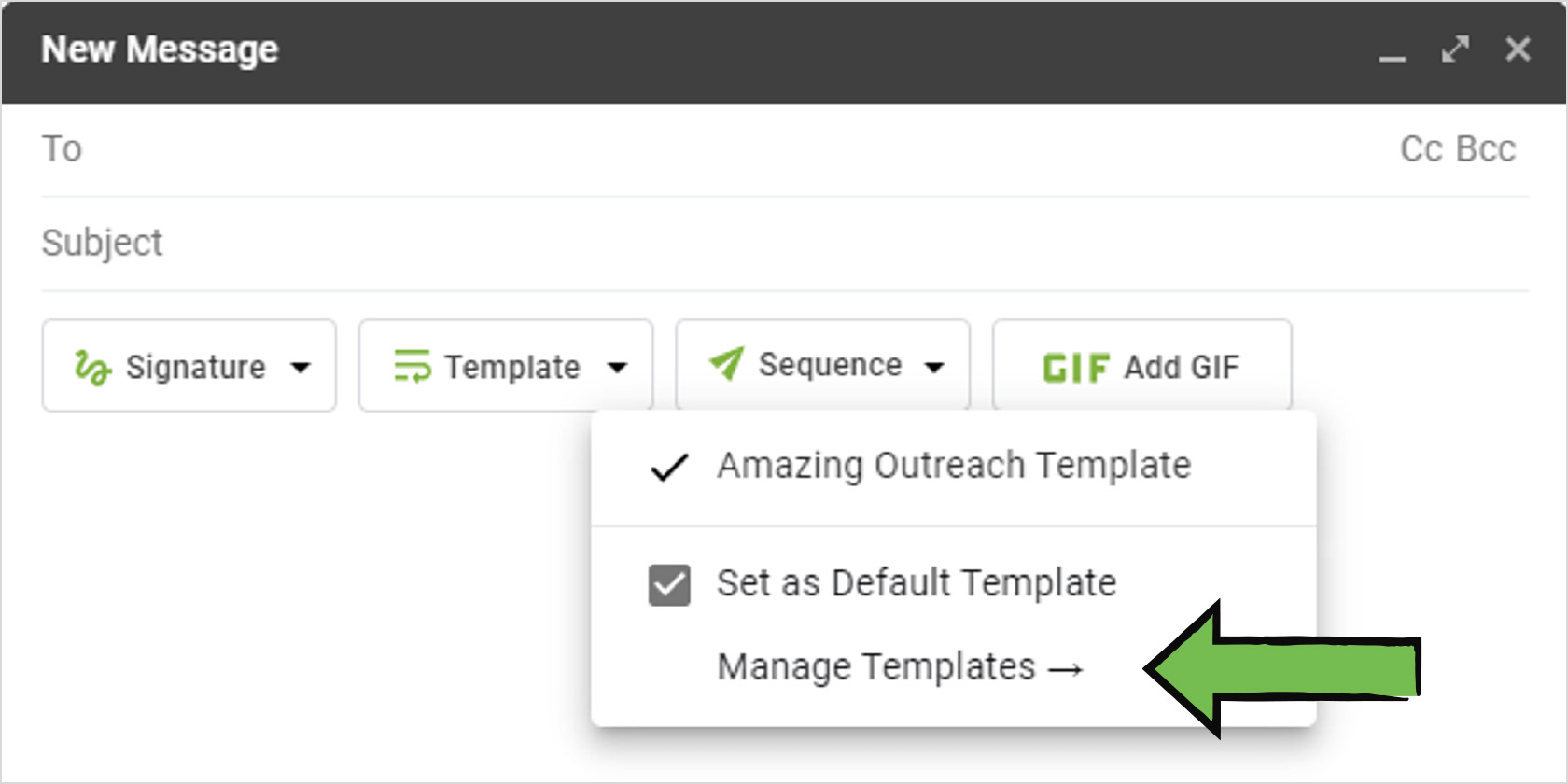Click the green GIF icon
The height and width of the screenshot is (784, 1568).
click(x=1075, y=368)
